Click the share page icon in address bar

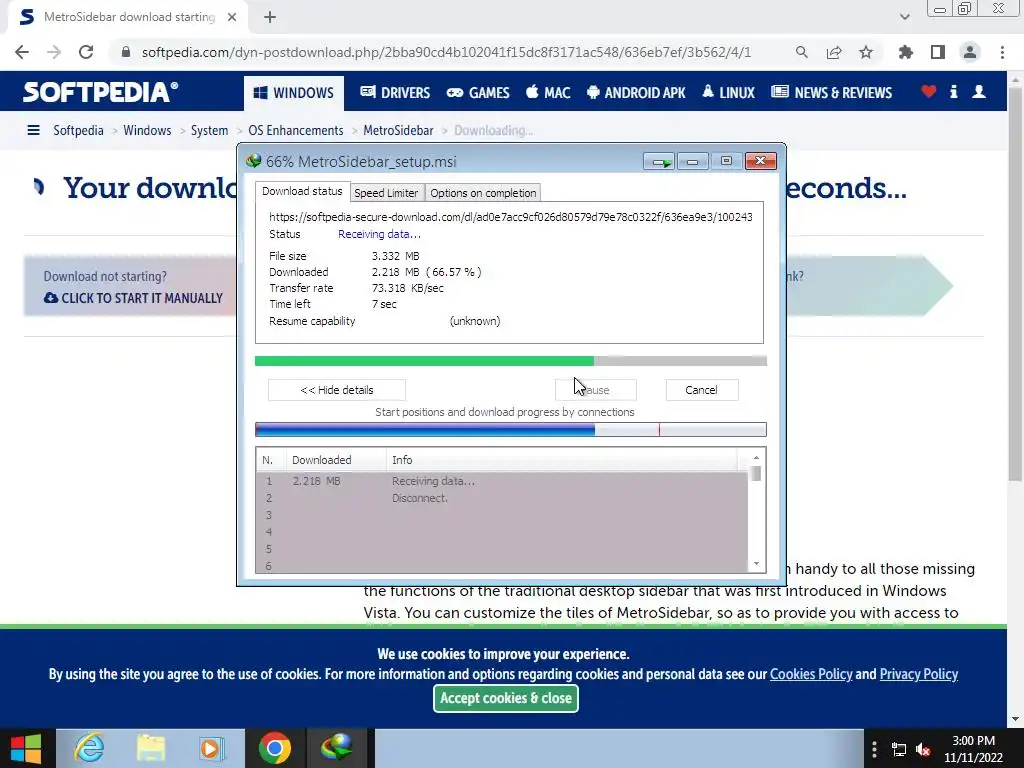tap(834, 52)
